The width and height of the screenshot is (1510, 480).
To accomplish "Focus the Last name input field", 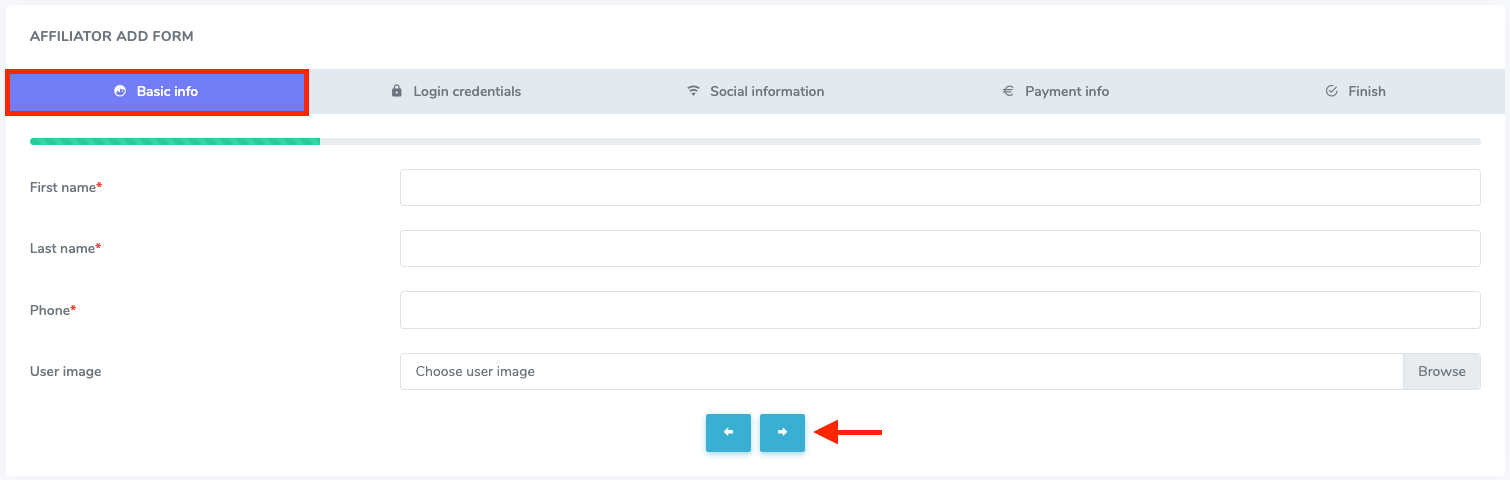I will (x=939, y=249).
